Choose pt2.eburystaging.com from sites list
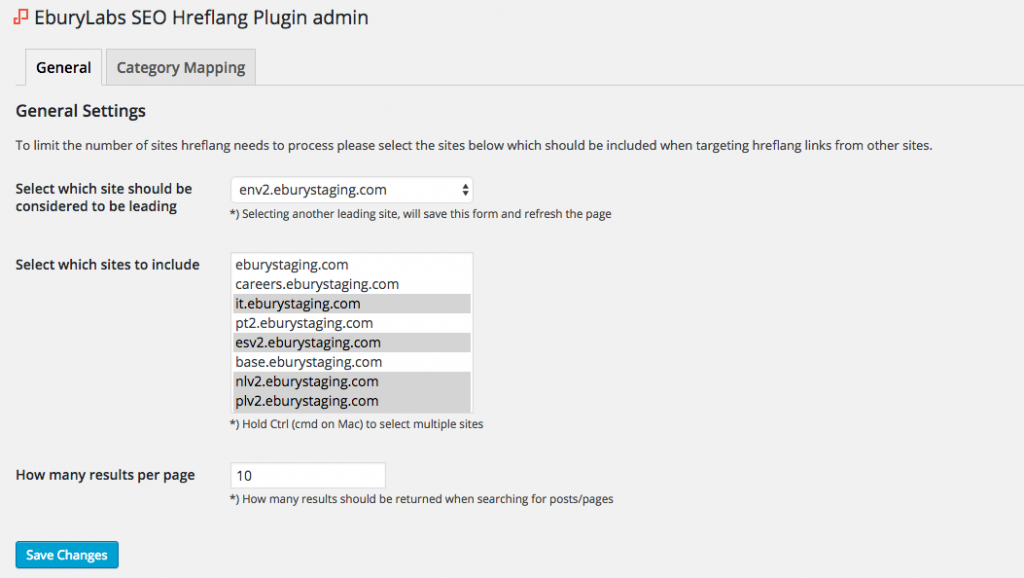The image size is (1024, 578). point(351,323)
